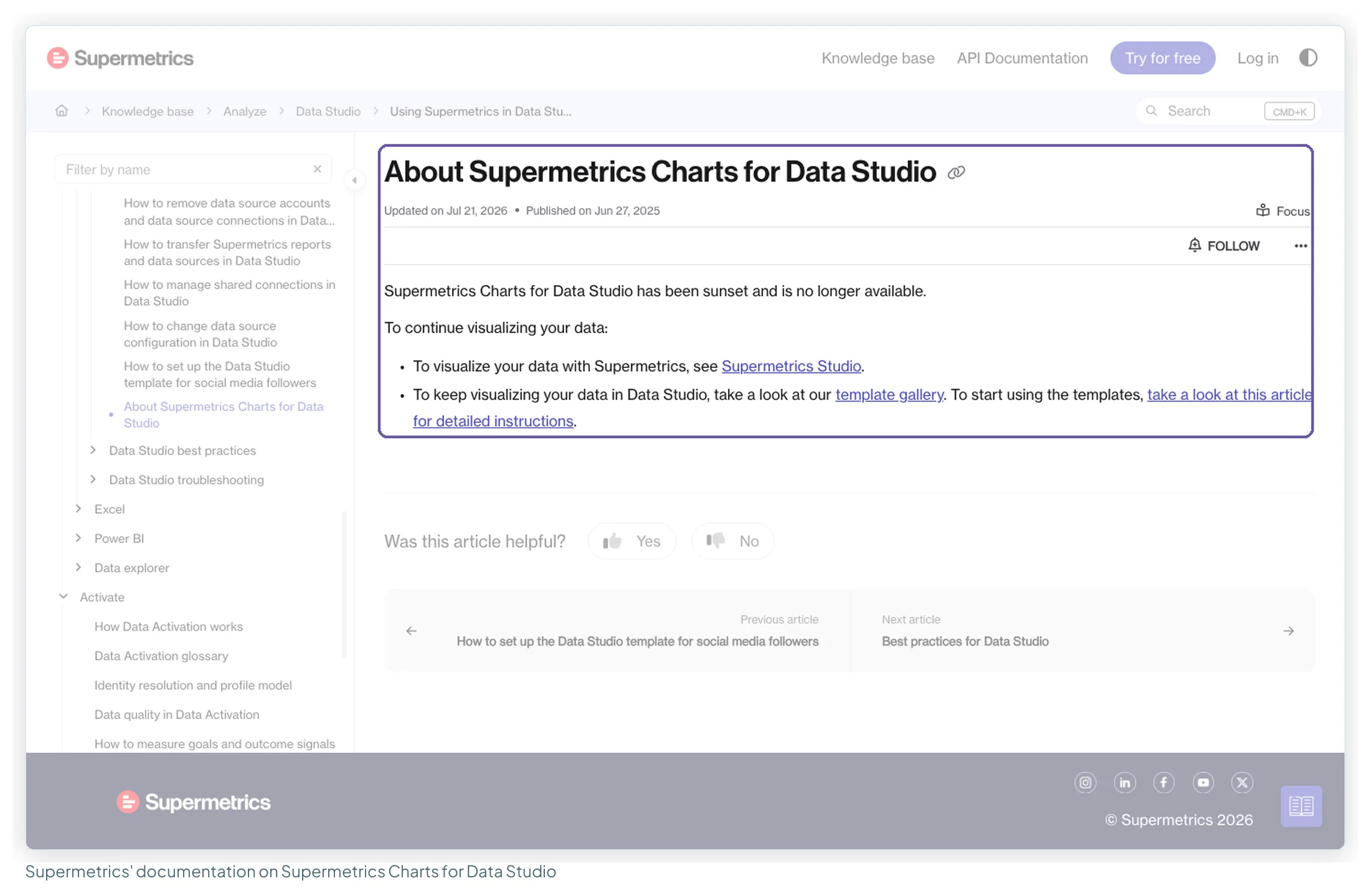Open the template gallery link
Screen dimensions: 1370x896
[x=889, y=395]
